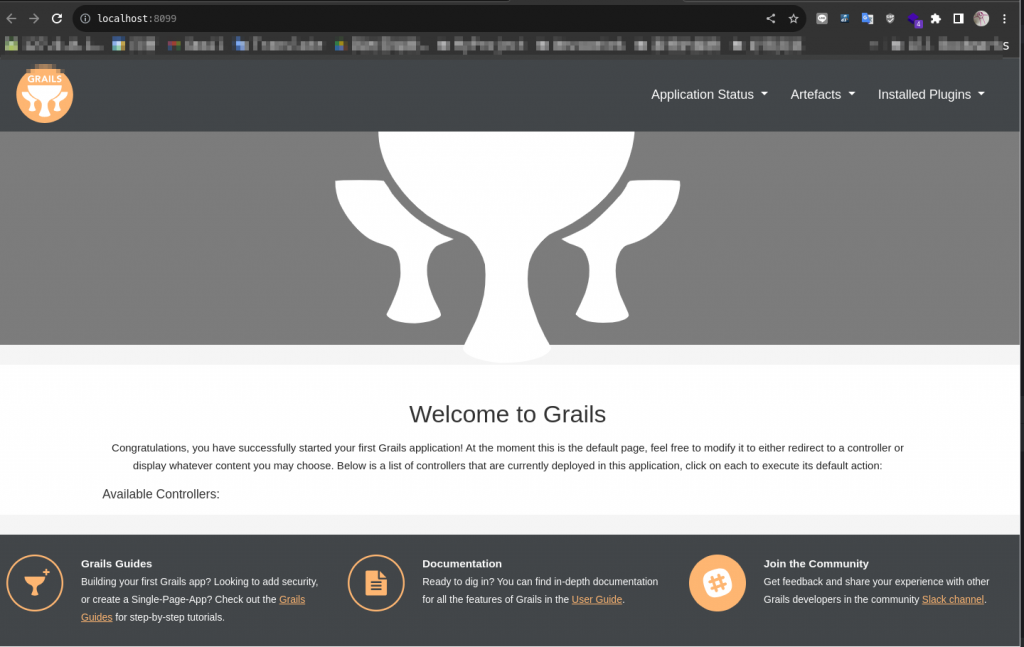Open the blue-white extension beside LINE
This screenshot has width=1024, height=647.
[x=844, y=18]
